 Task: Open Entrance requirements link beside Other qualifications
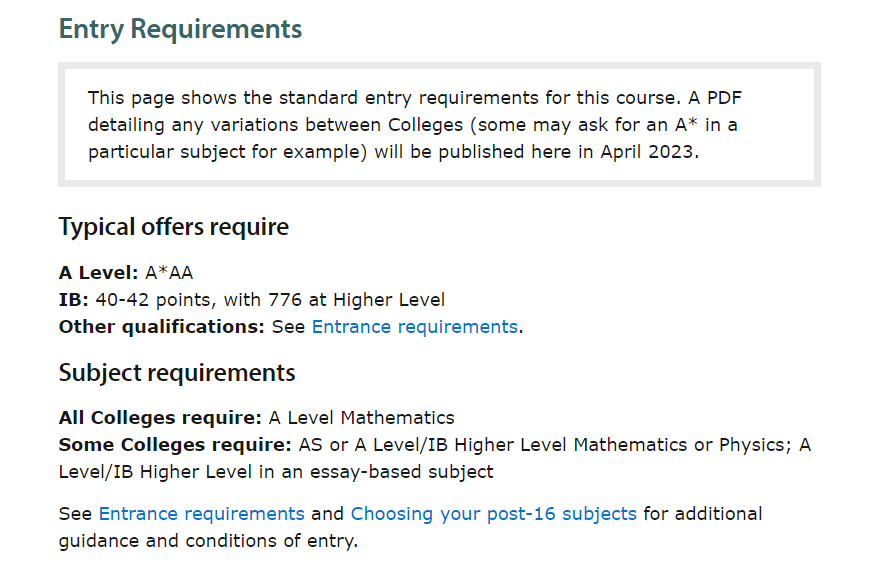(x=415, y=327)
